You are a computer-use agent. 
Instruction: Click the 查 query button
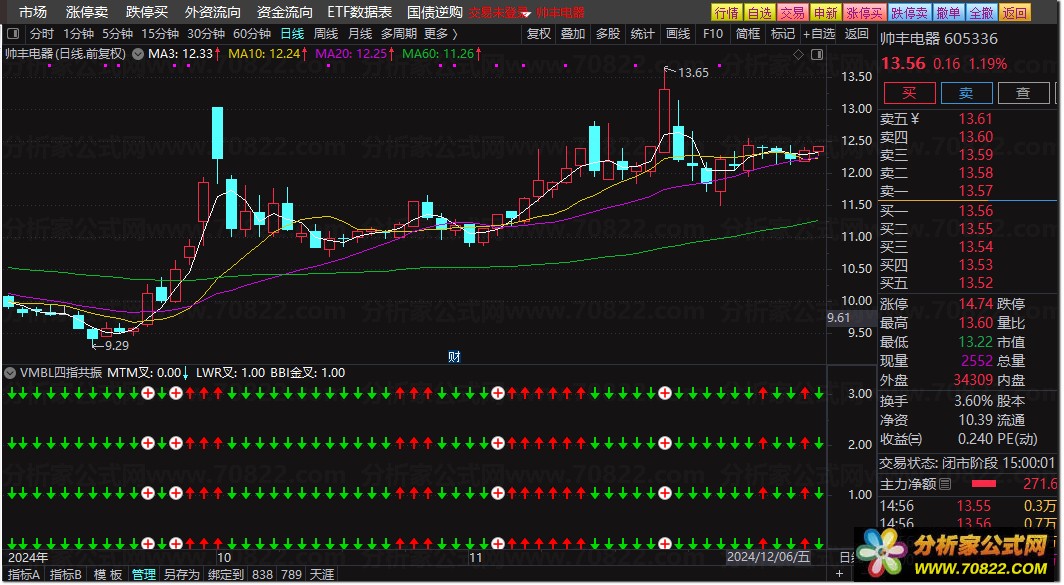[x=1023, y=93]
